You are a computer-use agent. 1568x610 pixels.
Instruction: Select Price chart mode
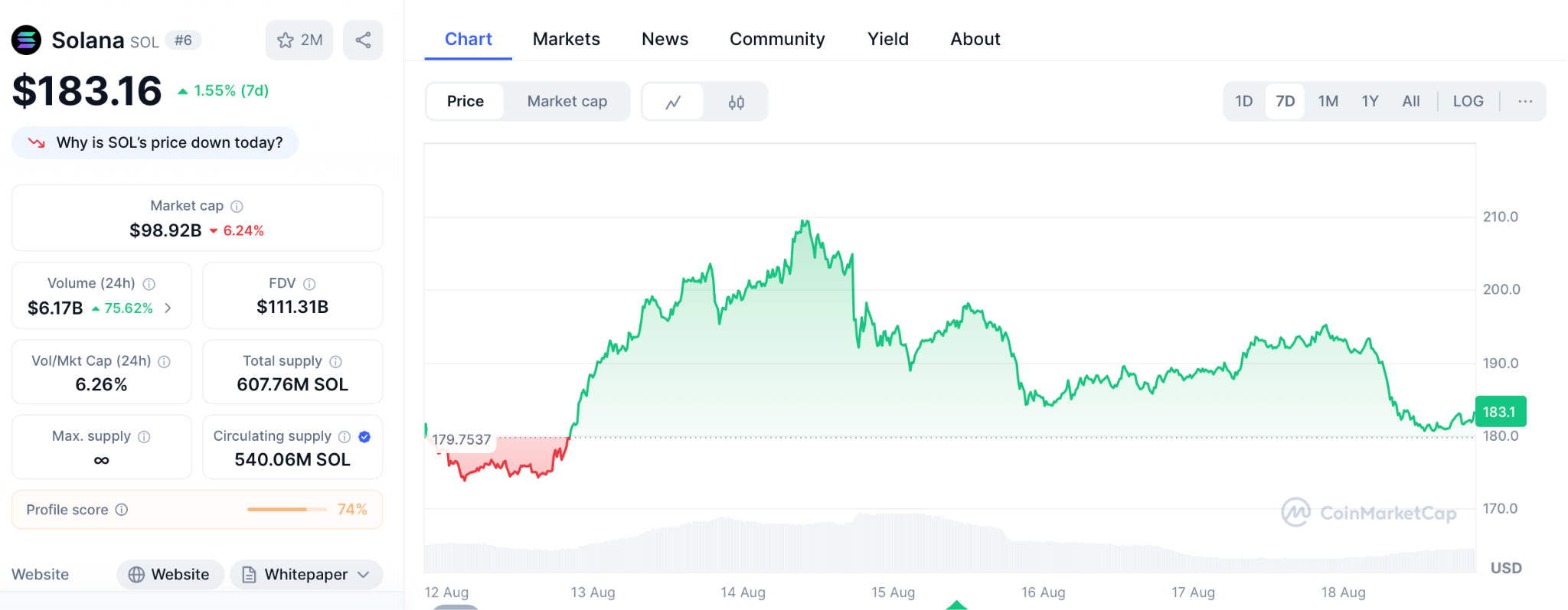click(465, 101)
